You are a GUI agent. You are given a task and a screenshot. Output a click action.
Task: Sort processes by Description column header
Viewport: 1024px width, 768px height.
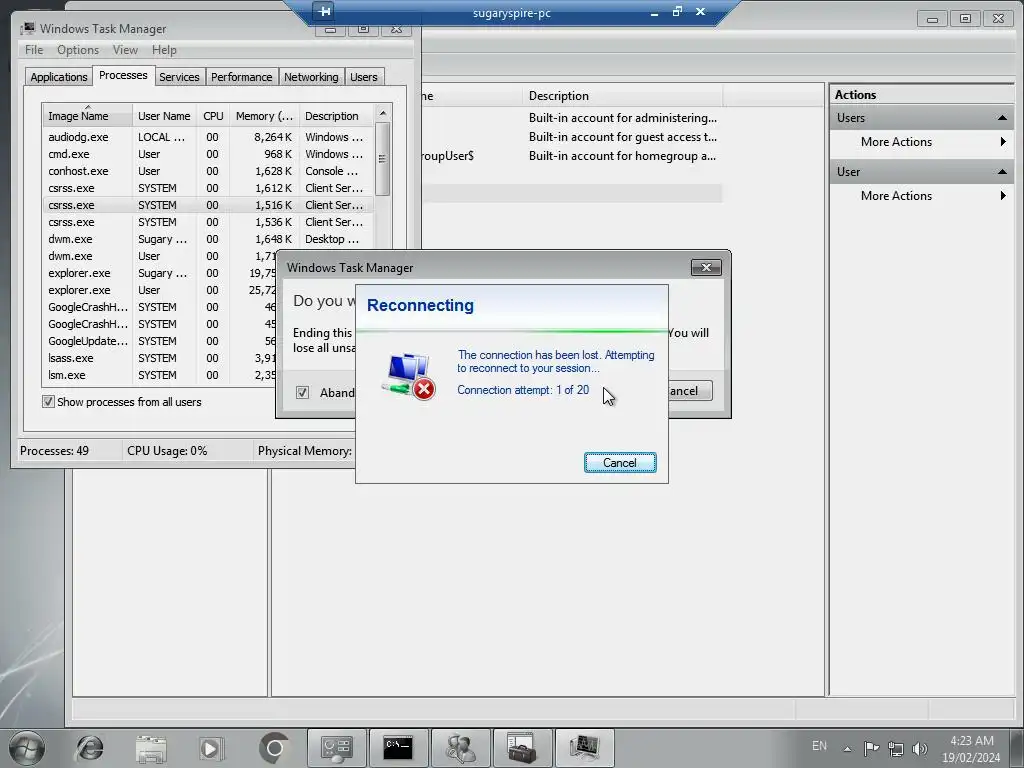337,116
